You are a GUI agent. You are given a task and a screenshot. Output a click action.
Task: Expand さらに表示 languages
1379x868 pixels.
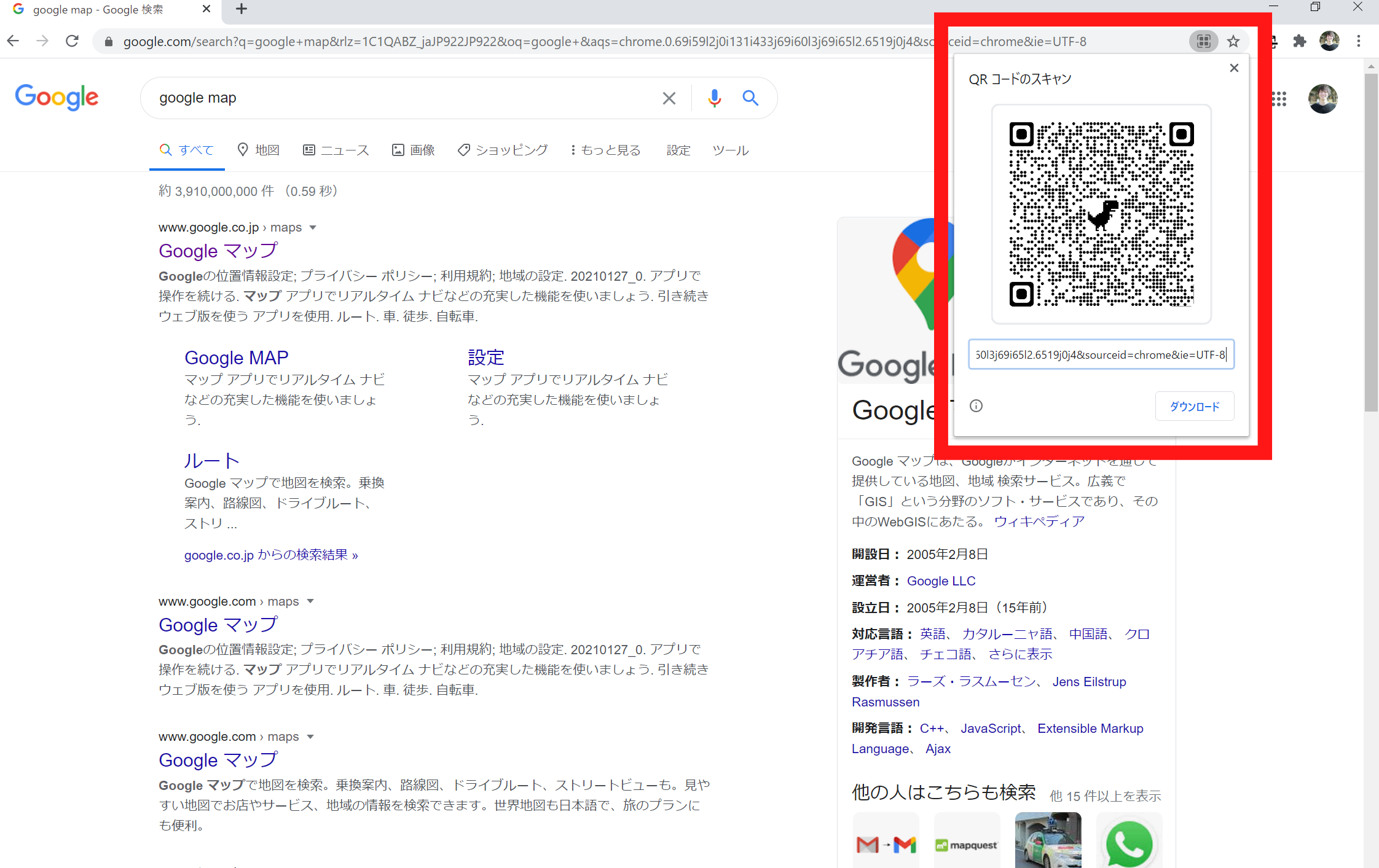tap(1020, 654)
